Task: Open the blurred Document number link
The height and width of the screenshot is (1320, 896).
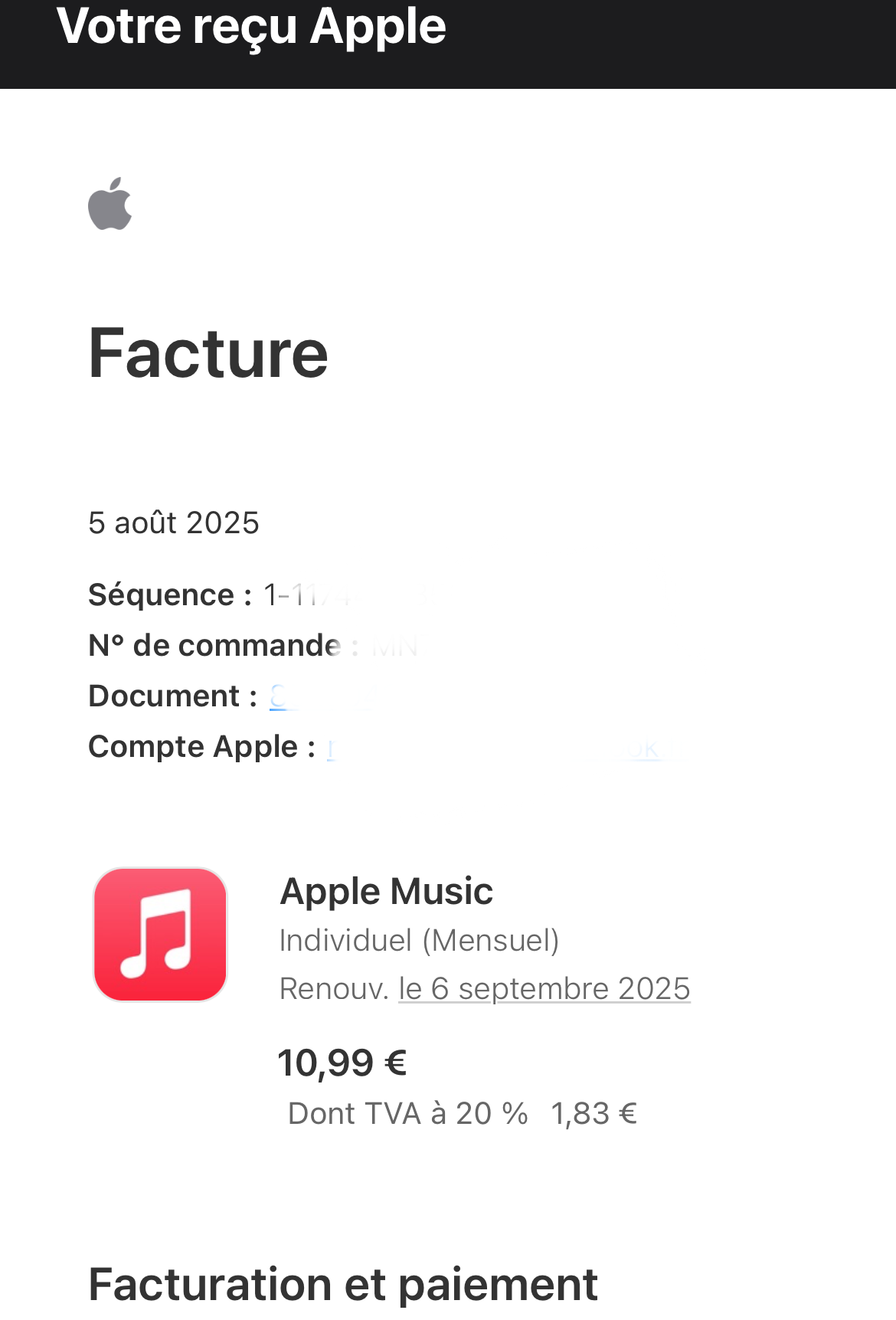Action: pos(279,696)
